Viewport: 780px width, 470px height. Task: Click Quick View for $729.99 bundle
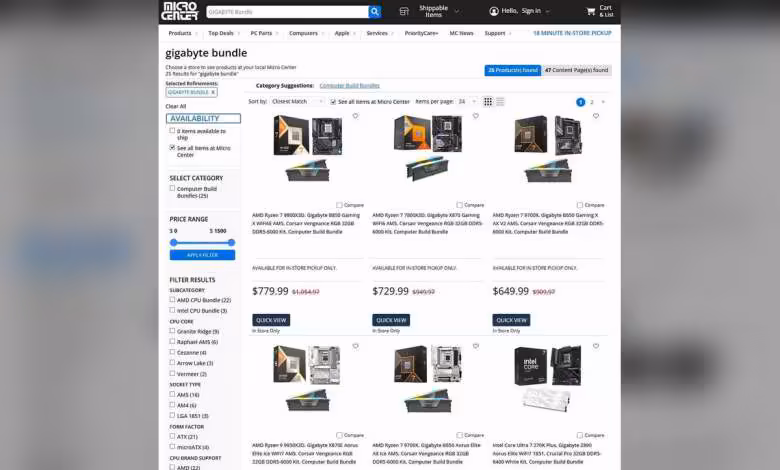point(391,320)
